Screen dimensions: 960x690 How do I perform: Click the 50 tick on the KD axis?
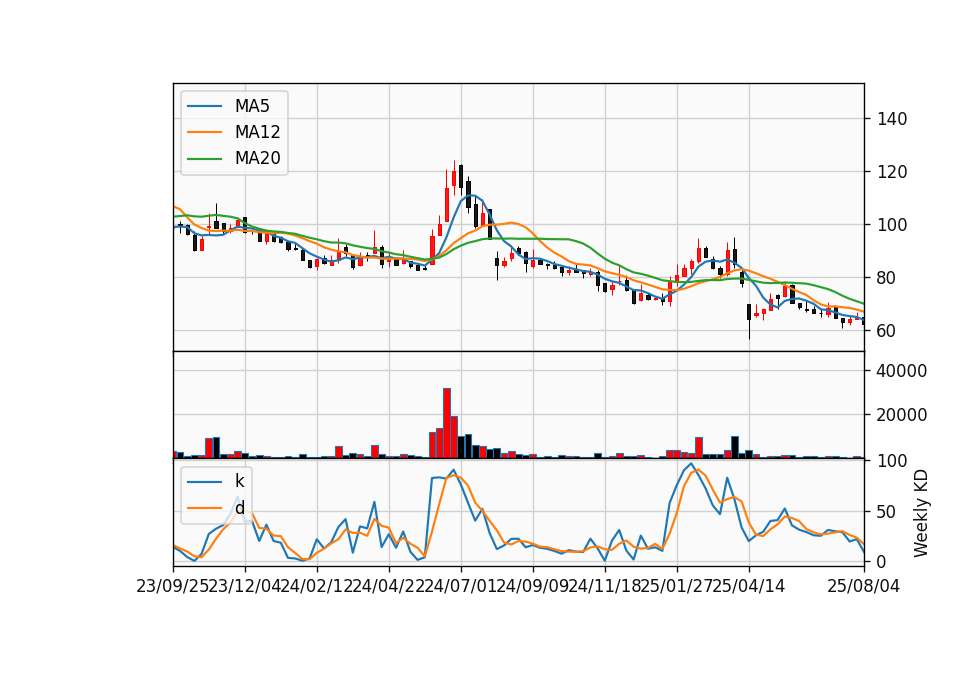pos(887,511)
